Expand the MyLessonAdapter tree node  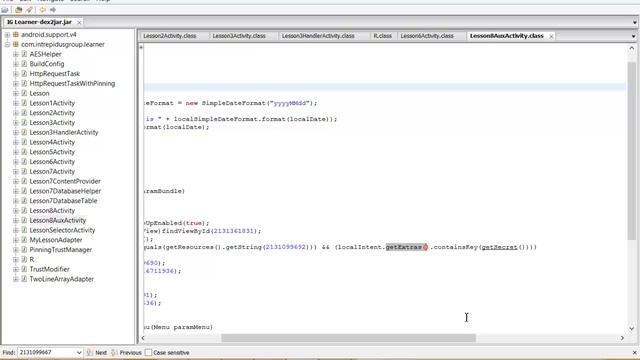[16, 240]
